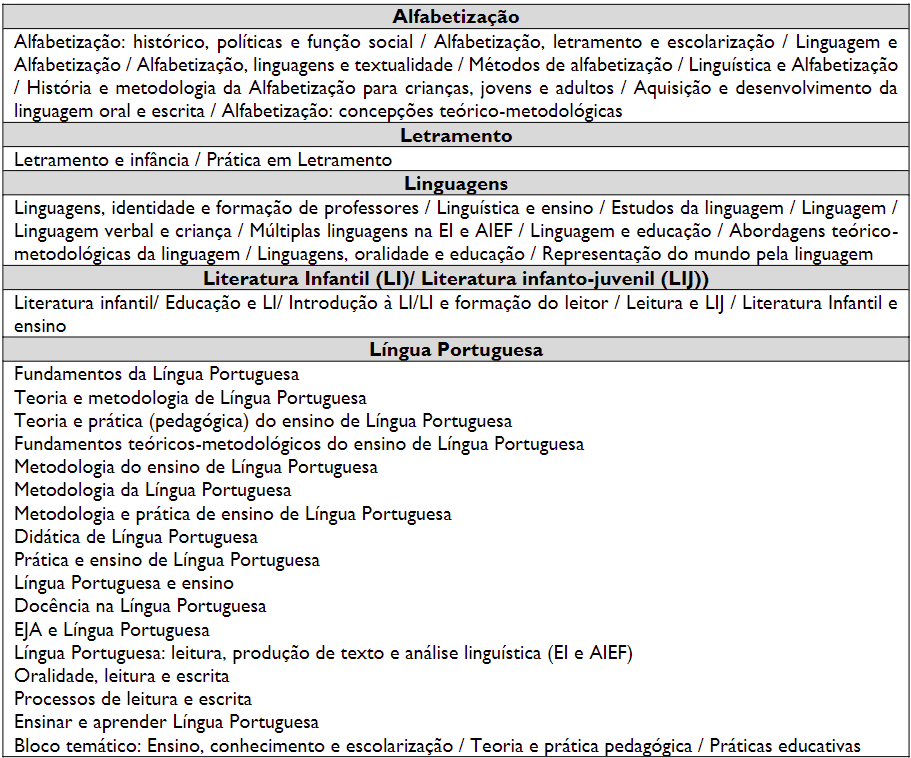Click the 'EJA e Língua Portuguesa' line
The height and width of the screenshot is (758, 911).
pyautogui.click(x=112, y=630)
